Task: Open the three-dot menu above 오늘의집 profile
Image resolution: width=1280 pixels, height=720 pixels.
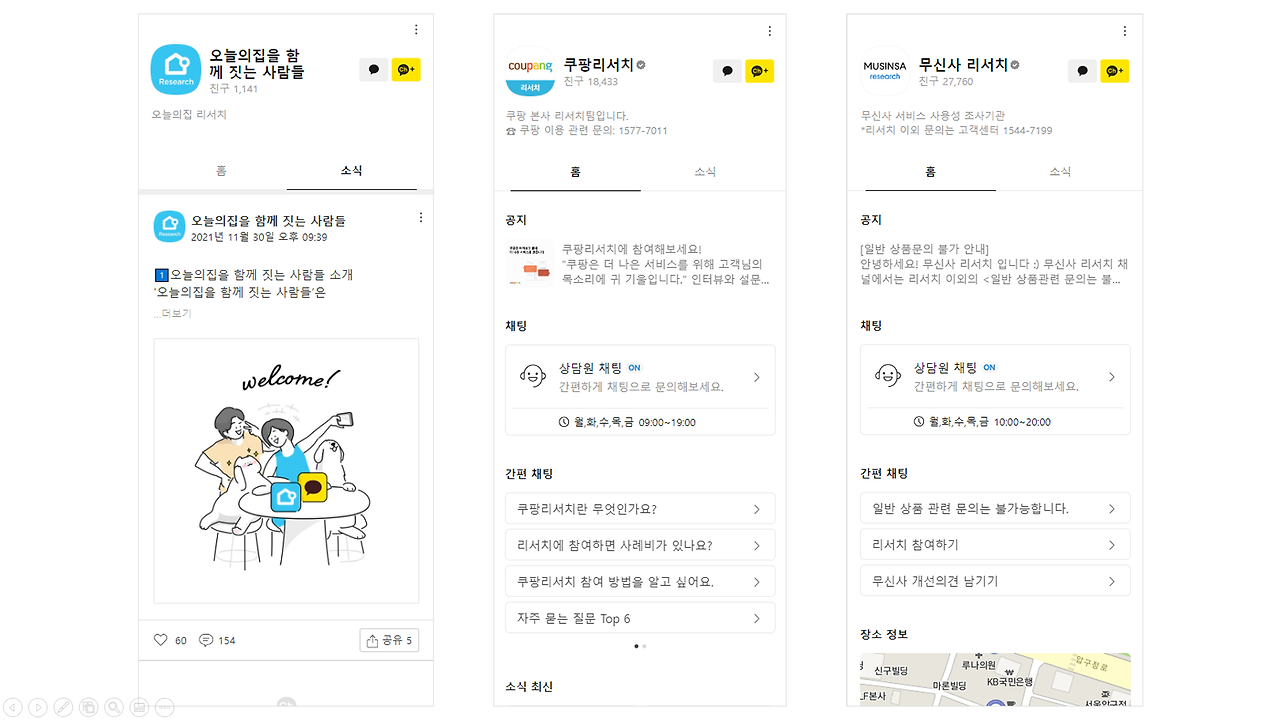Action: (416, 30)
